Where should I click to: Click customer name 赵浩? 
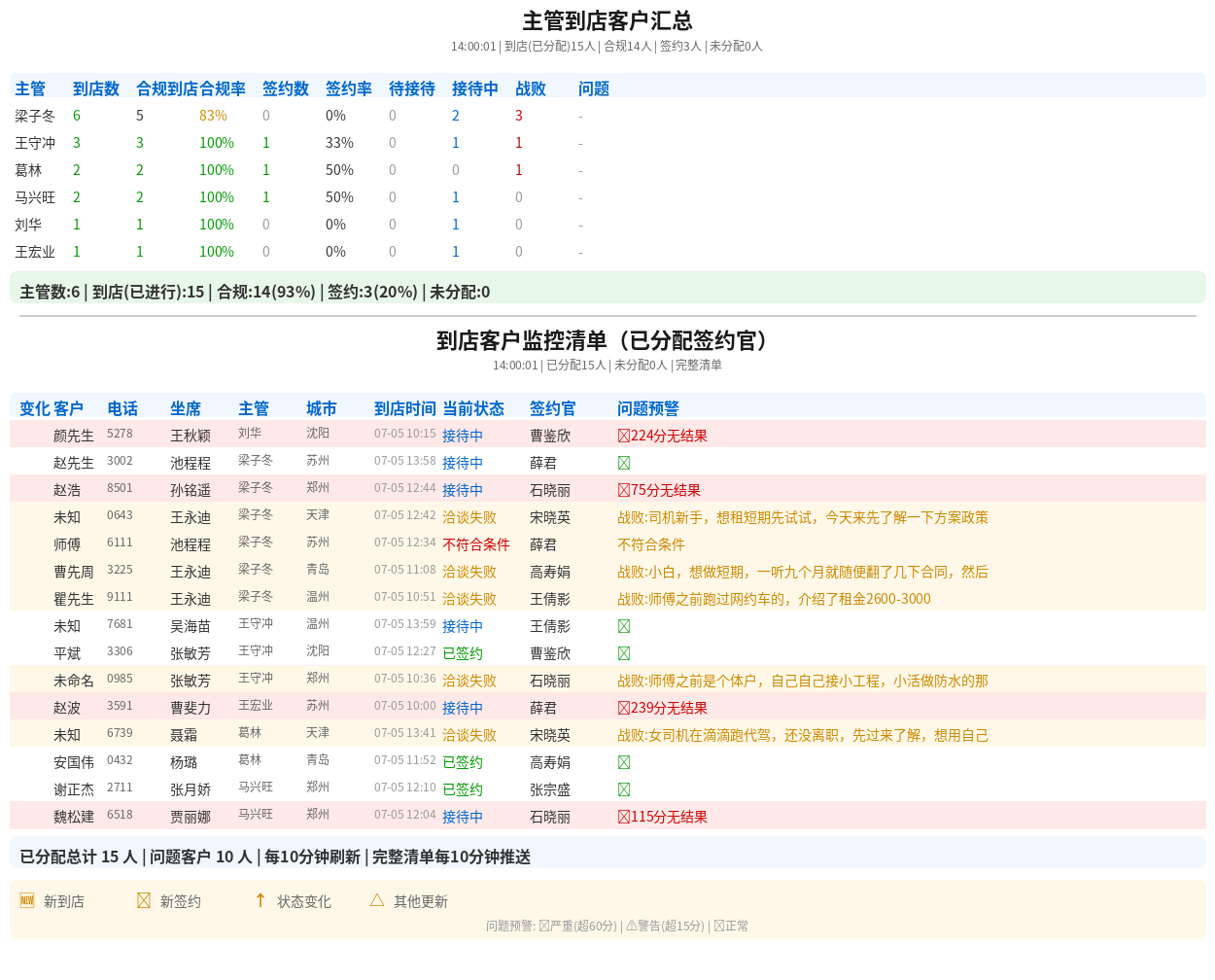pos(67,490)
